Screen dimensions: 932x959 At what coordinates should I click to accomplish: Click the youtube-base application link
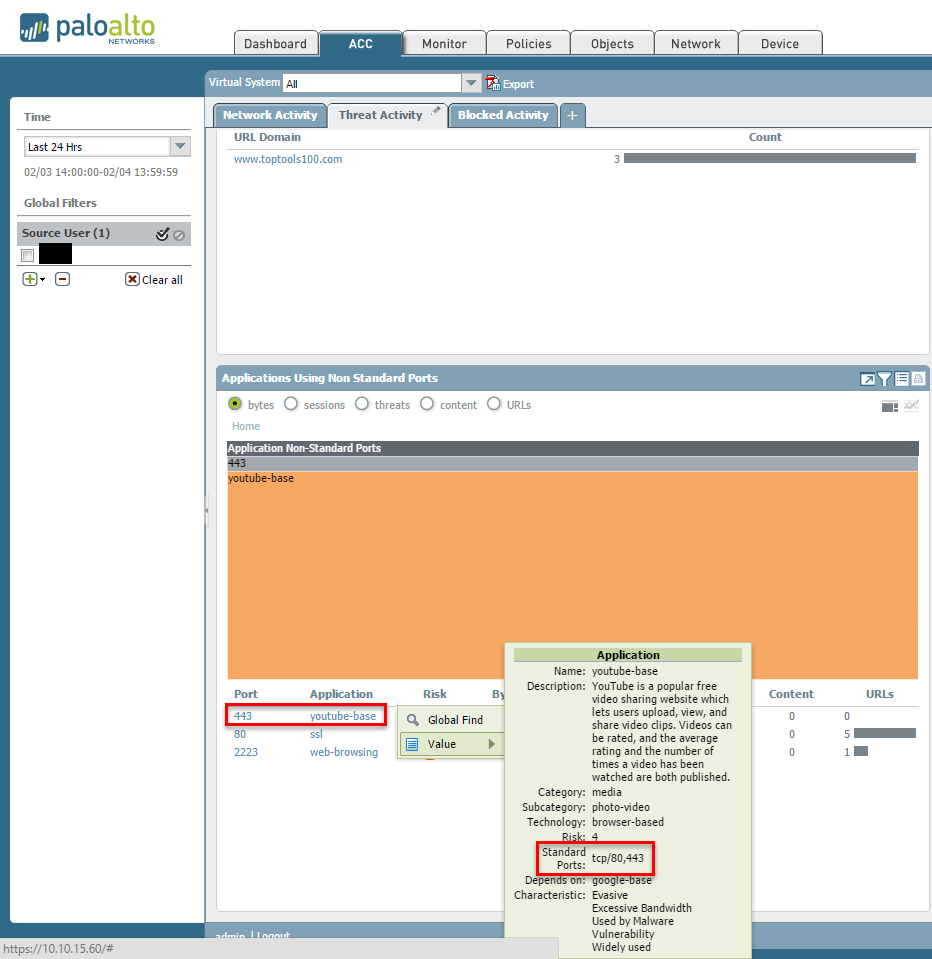tap(342, 716)
